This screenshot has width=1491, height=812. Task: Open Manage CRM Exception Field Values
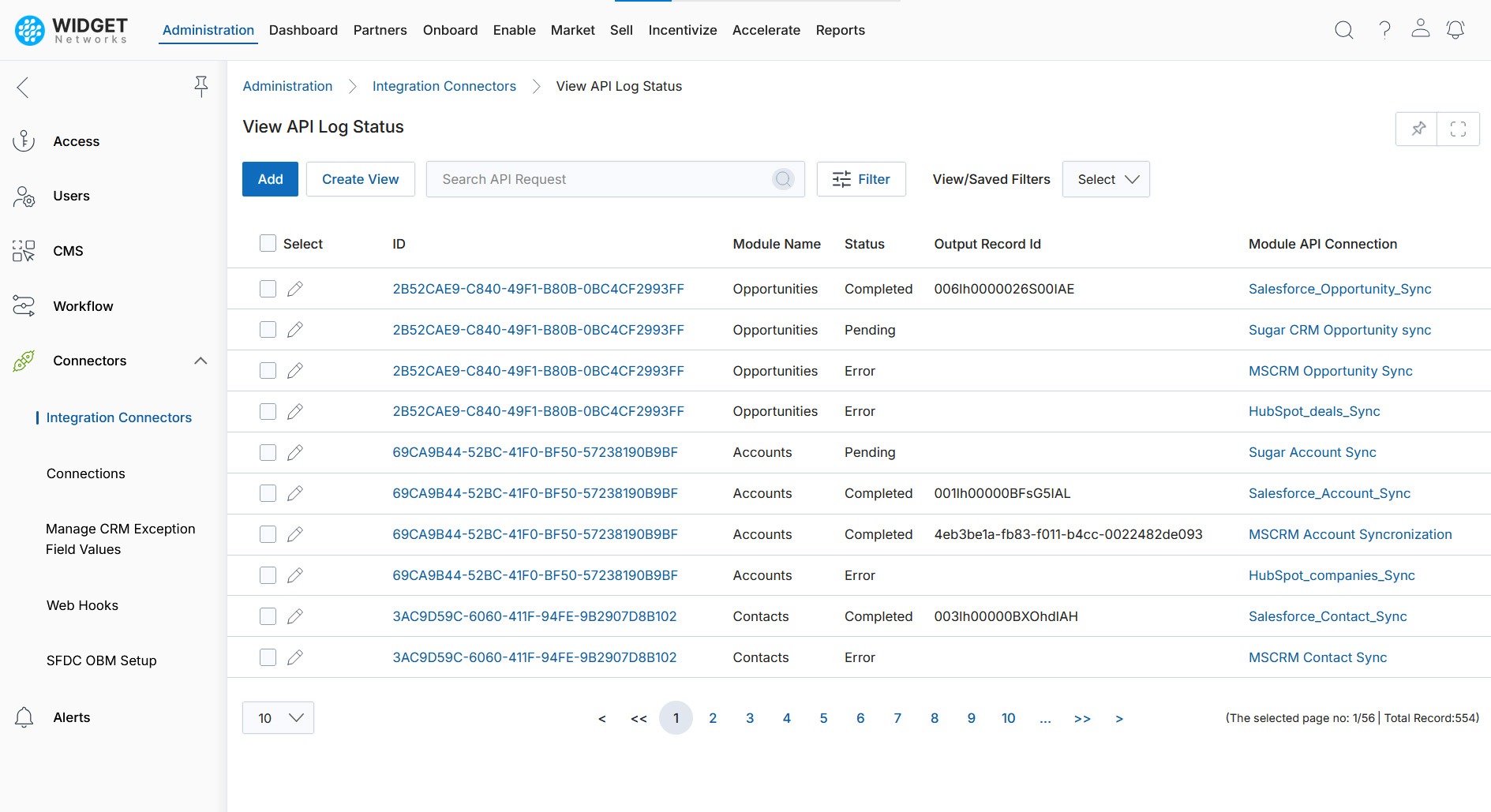tap(120, 539)
